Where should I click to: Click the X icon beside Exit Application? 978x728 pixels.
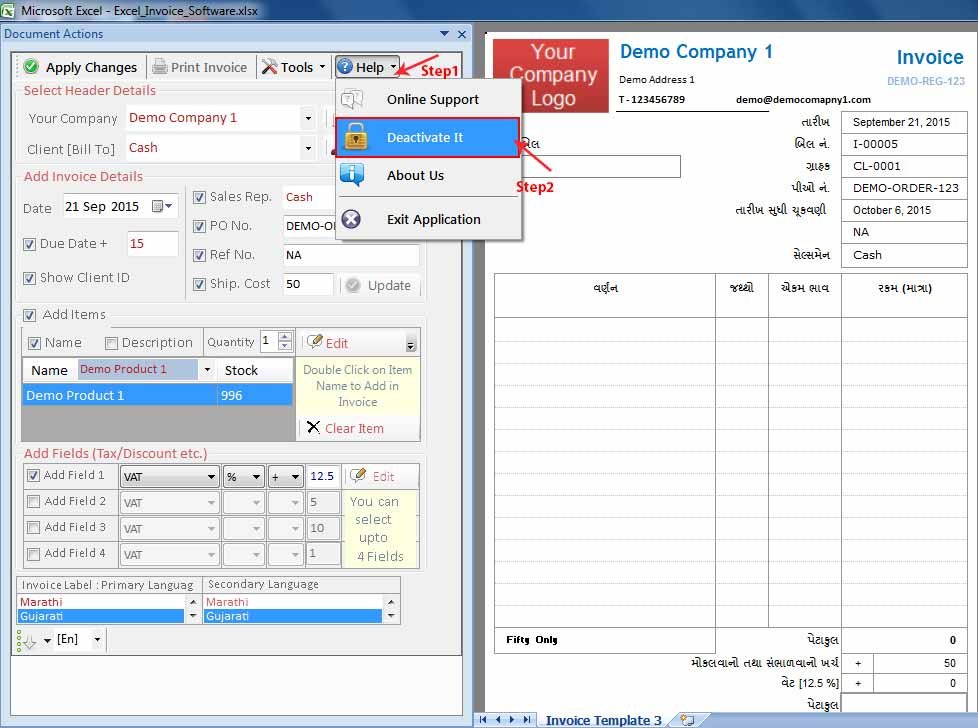pos(351,219)
